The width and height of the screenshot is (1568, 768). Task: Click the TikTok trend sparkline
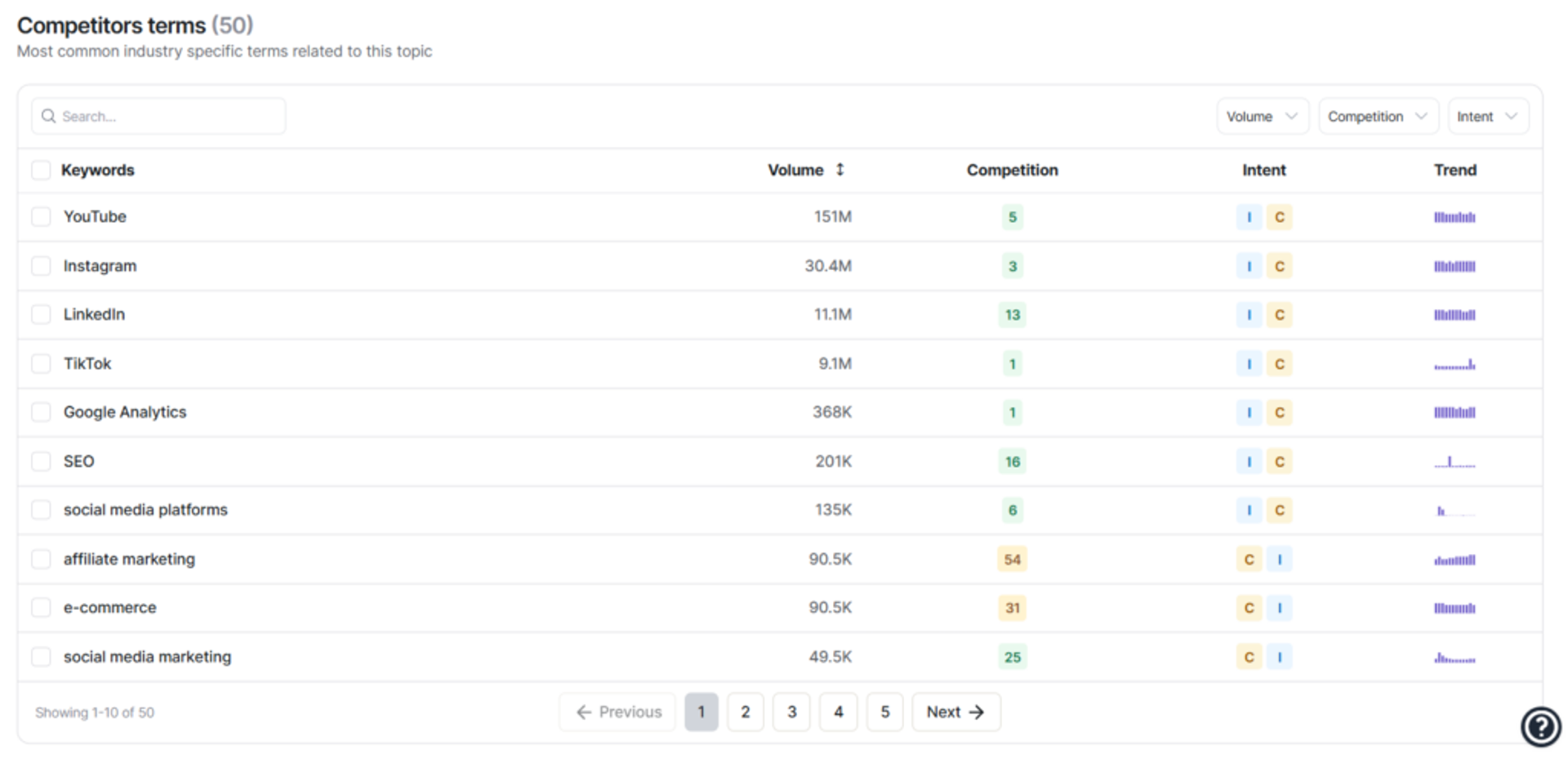coord(1454,364)
